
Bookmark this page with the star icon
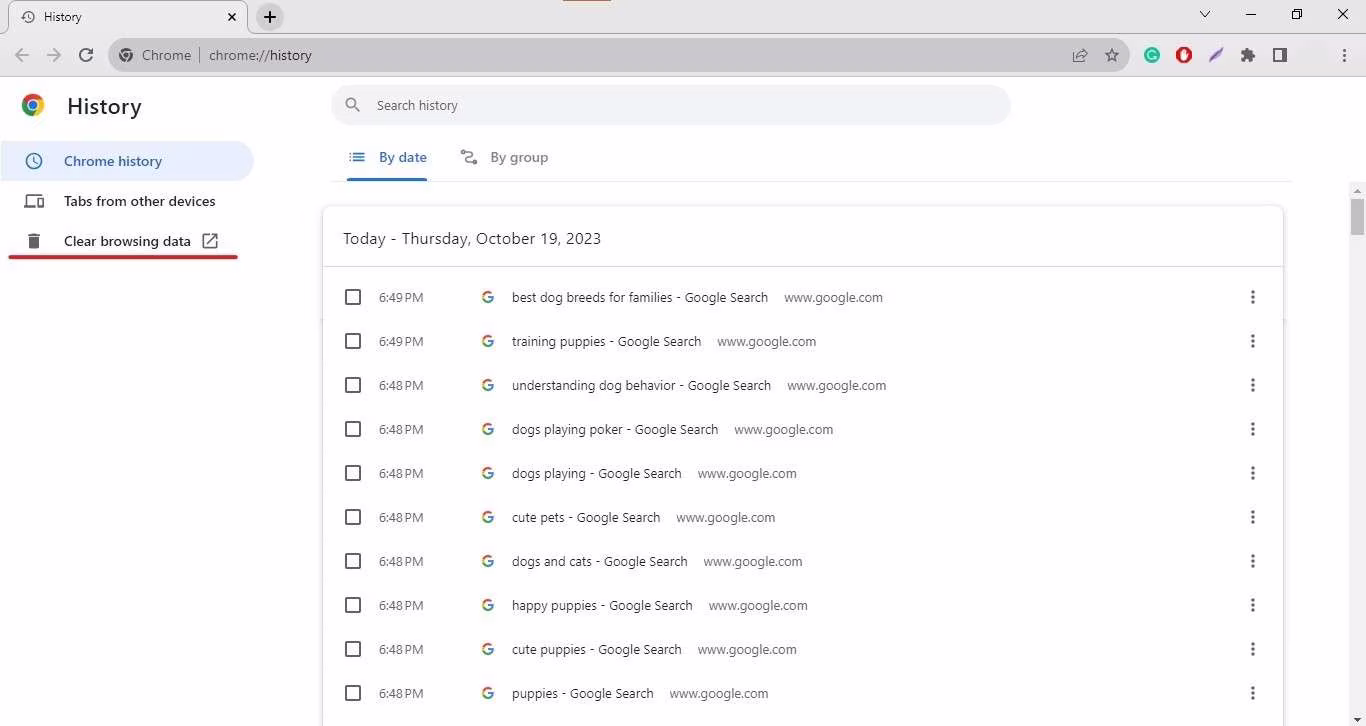point(1112,56)
